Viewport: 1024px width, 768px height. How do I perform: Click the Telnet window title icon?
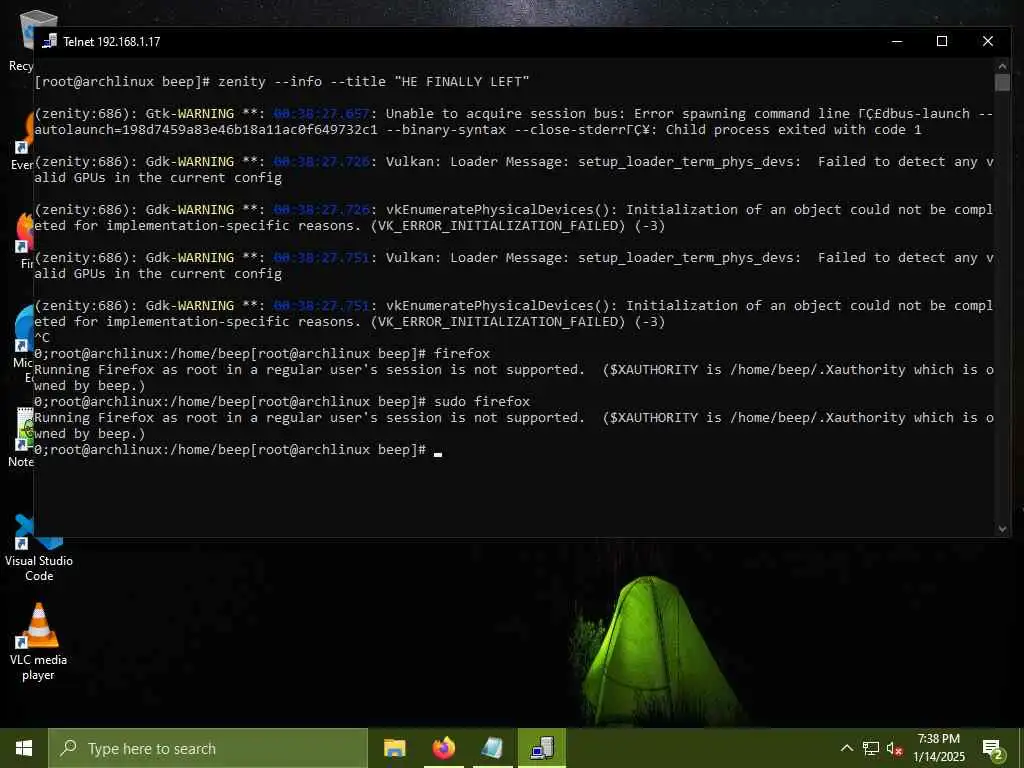(x=49, y=41)
